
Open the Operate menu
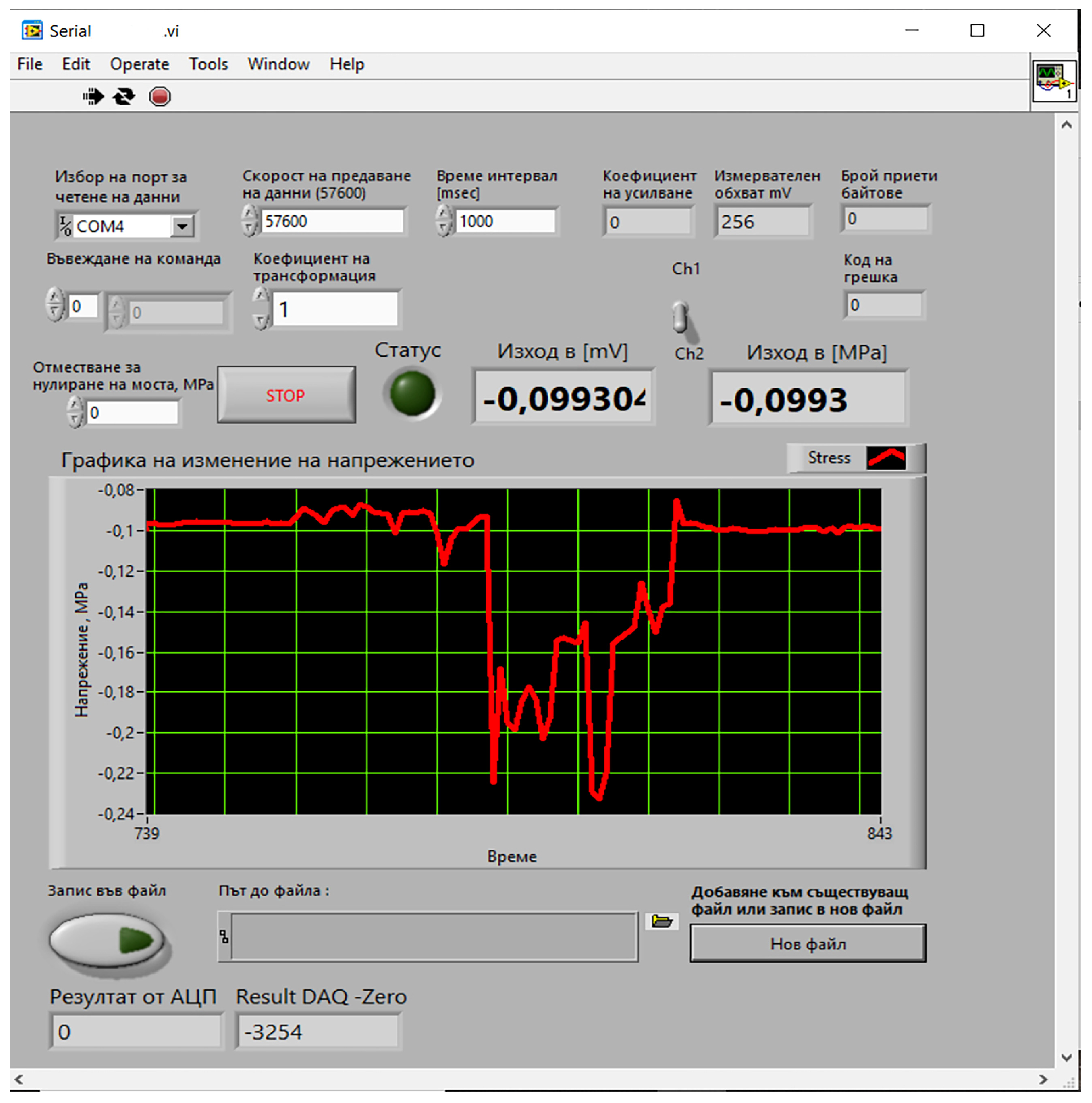(x=139, y=64)
